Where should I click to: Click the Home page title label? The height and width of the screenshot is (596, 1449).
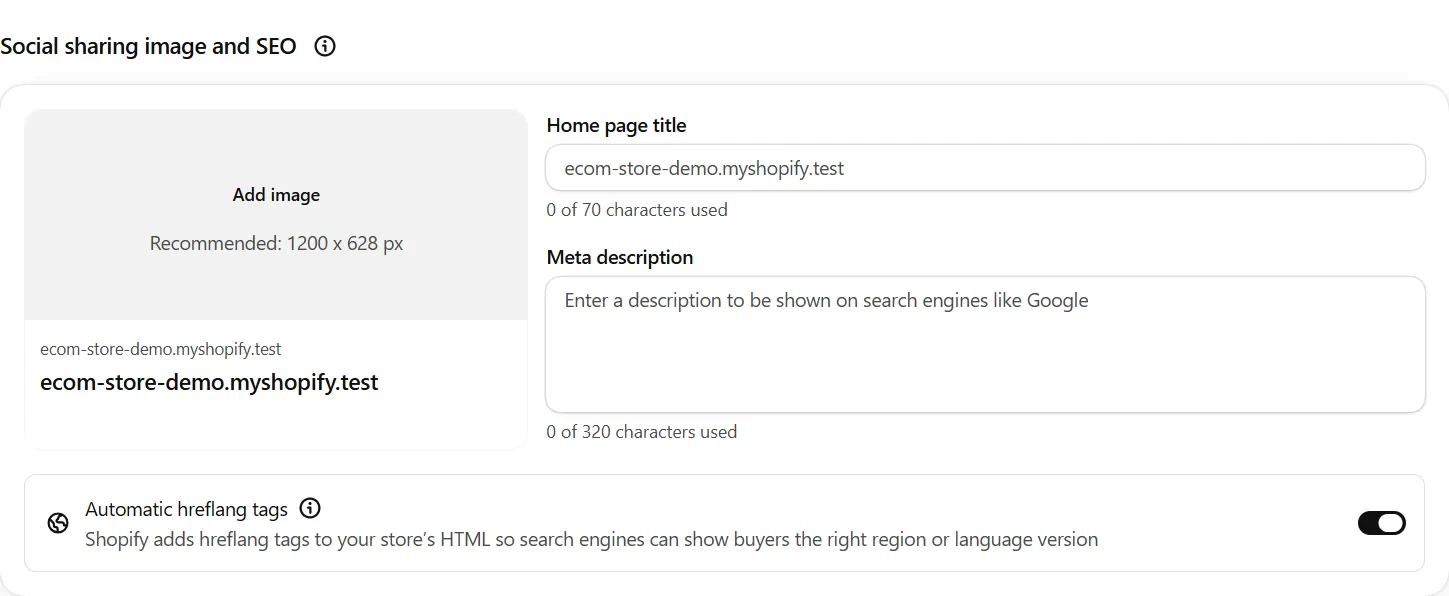(x=616, y=125)
